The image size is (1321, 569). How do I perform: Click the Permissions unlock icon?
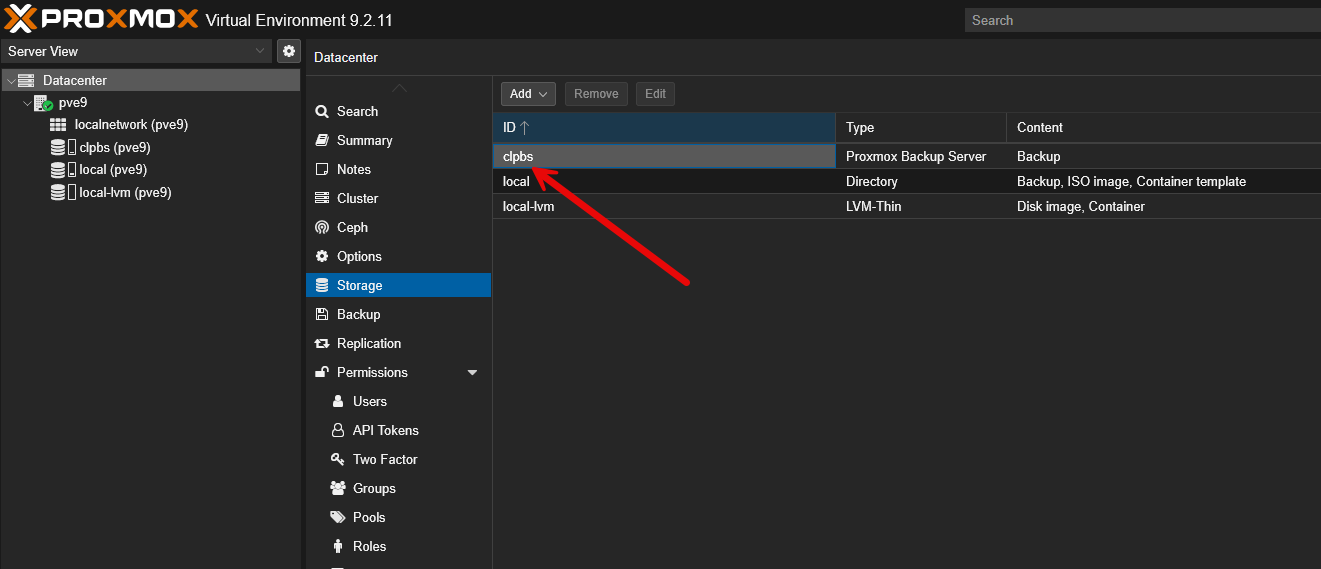point(322,372)
